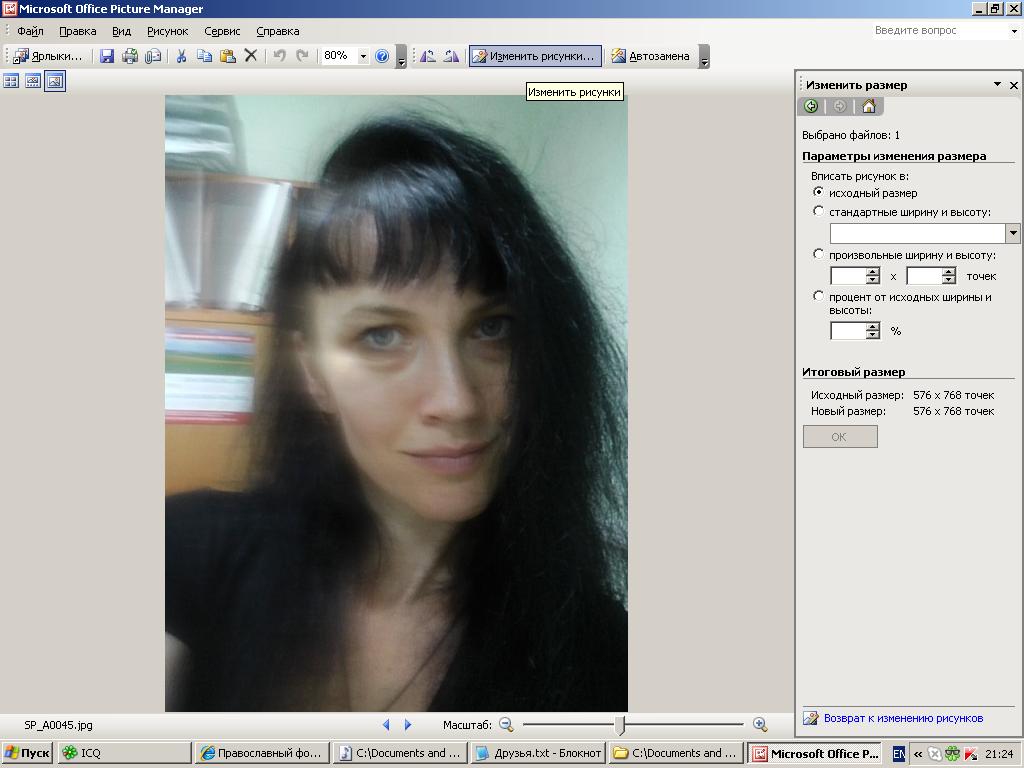Click the EN language indicator in tray

899,754
